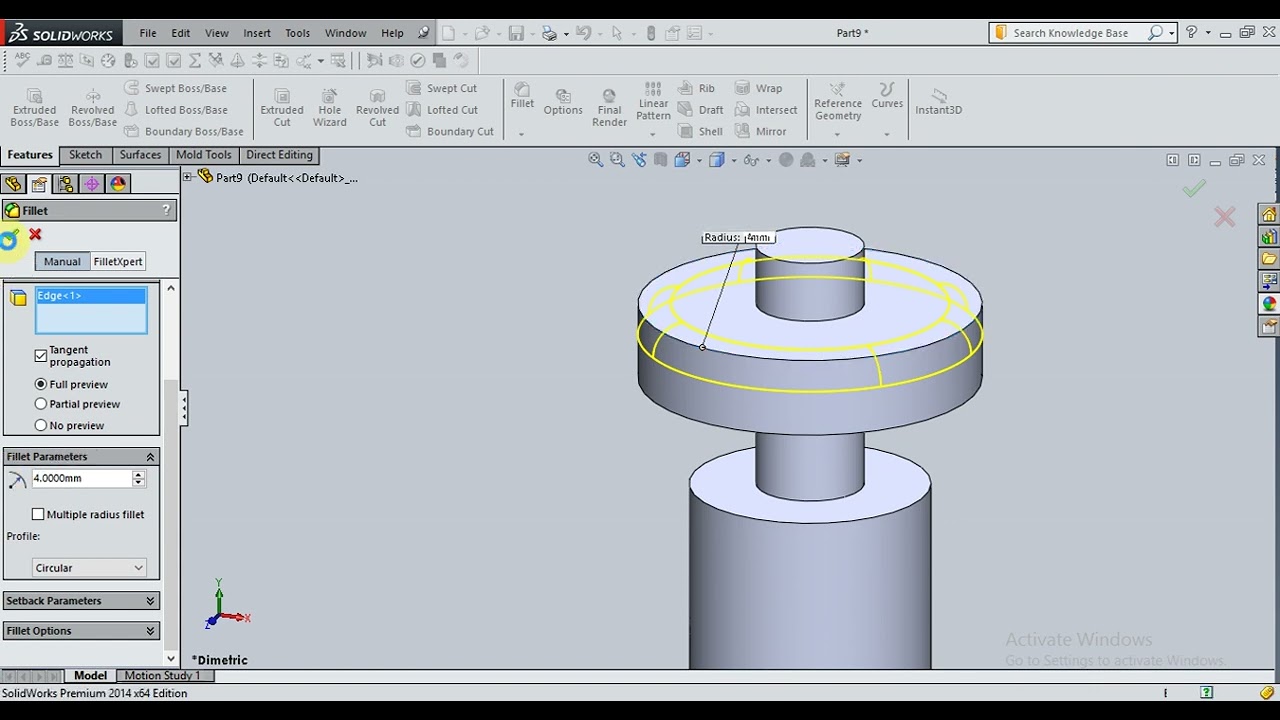Select the Extruded Cut tool

click(x=282, y=106)
